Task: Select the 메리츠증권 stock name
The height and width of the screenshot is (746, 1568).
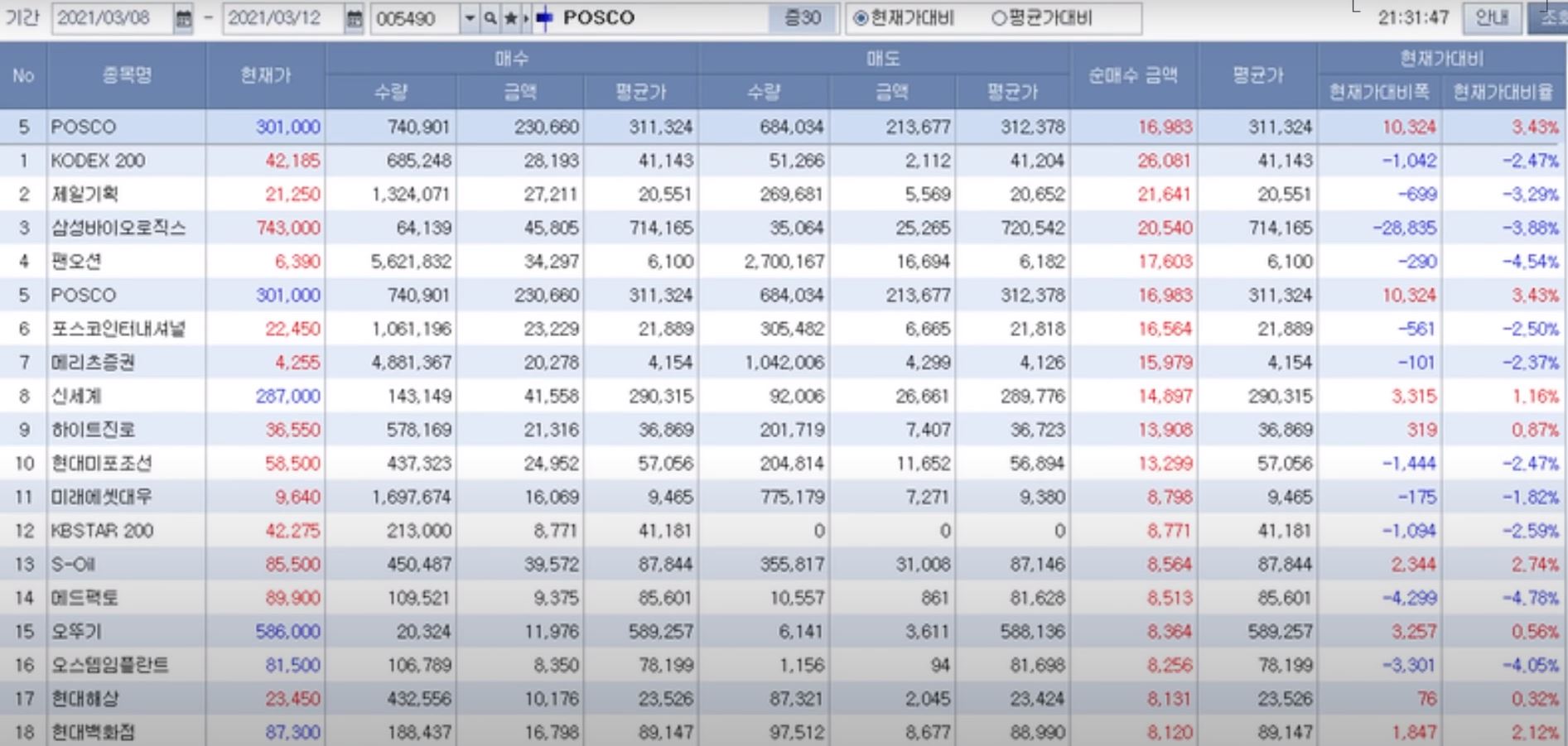Action: pyautogui.click(x=93, y=363)
